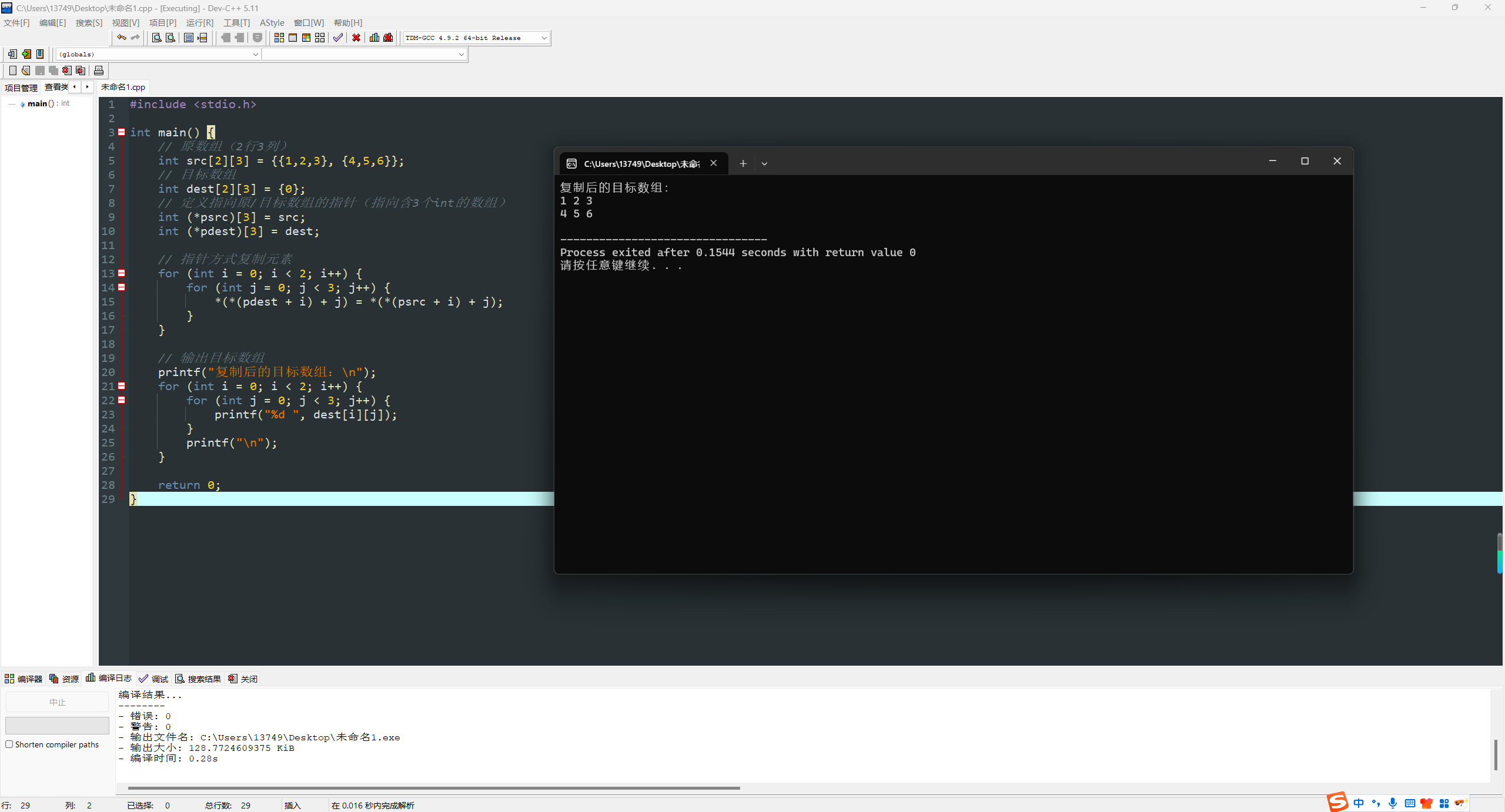This screenshot has width=1505, height=812.
Task: Collapse the for loop fold marker on line 13
Action: (x=122, y=273)
